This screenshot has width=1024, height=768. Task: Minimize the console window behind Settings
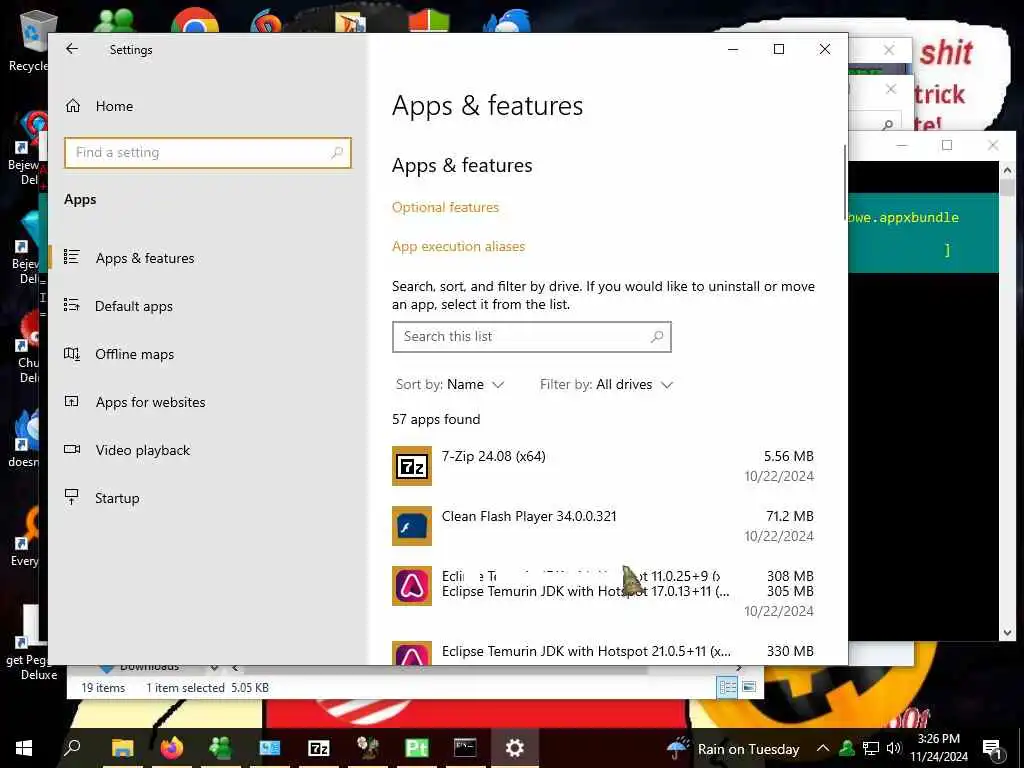902,145
